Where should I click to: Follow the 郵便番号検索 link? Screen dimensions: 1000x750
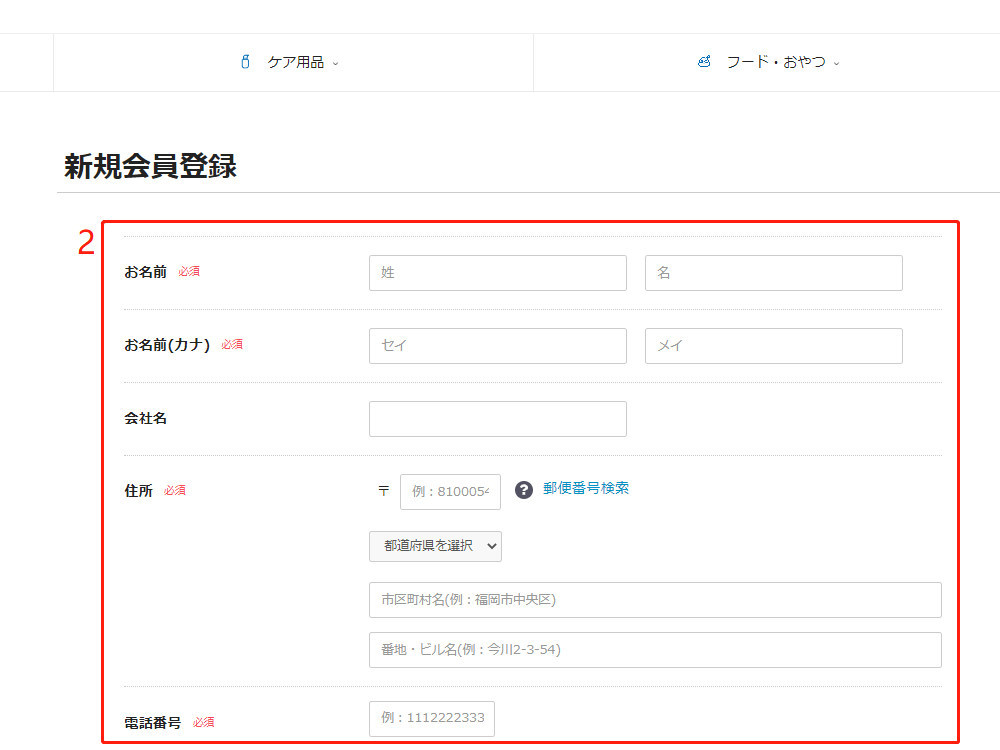tap(586, 488)
